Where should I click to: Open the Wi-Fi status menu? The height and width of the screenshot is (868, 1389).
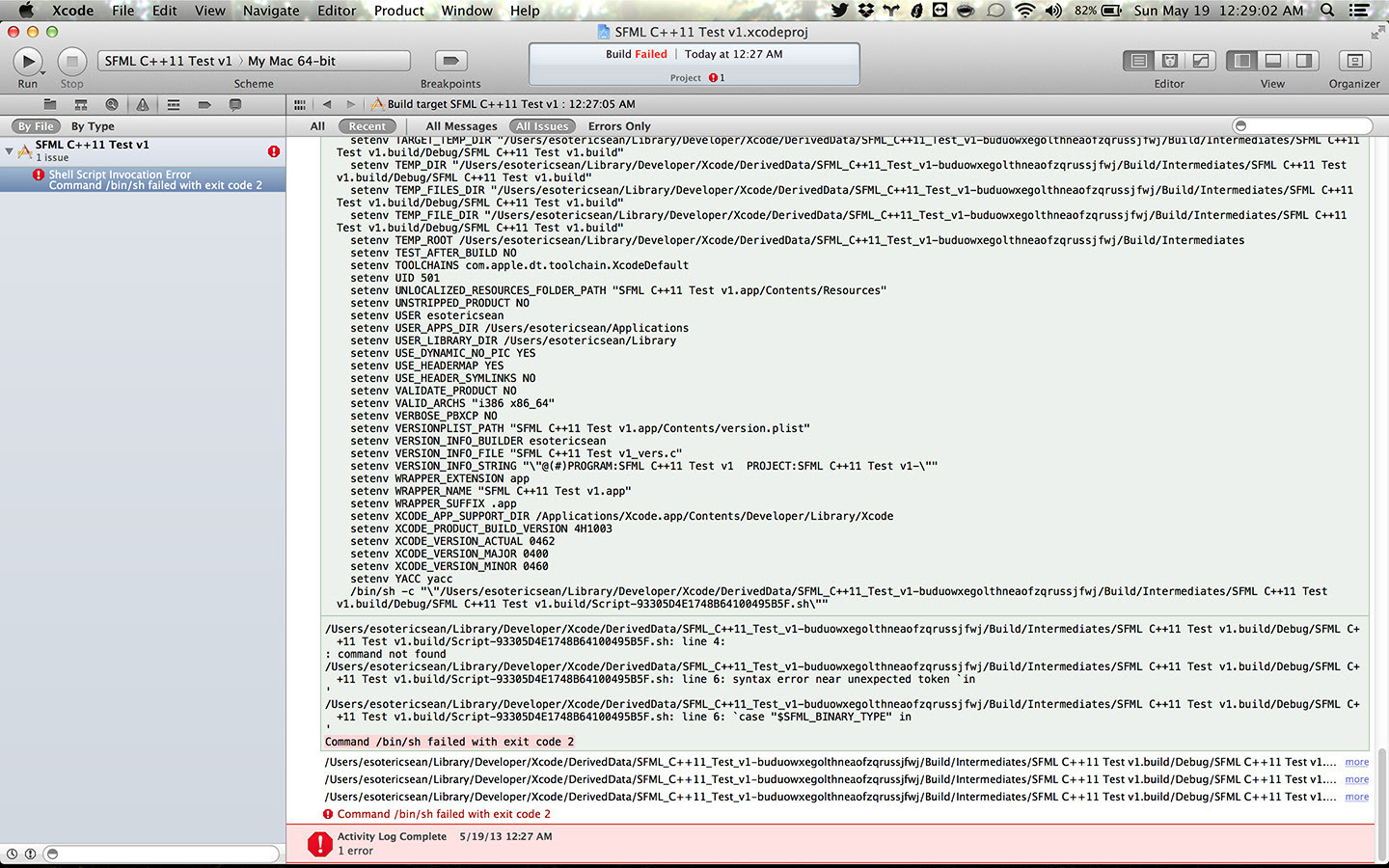coord(1024,11)
